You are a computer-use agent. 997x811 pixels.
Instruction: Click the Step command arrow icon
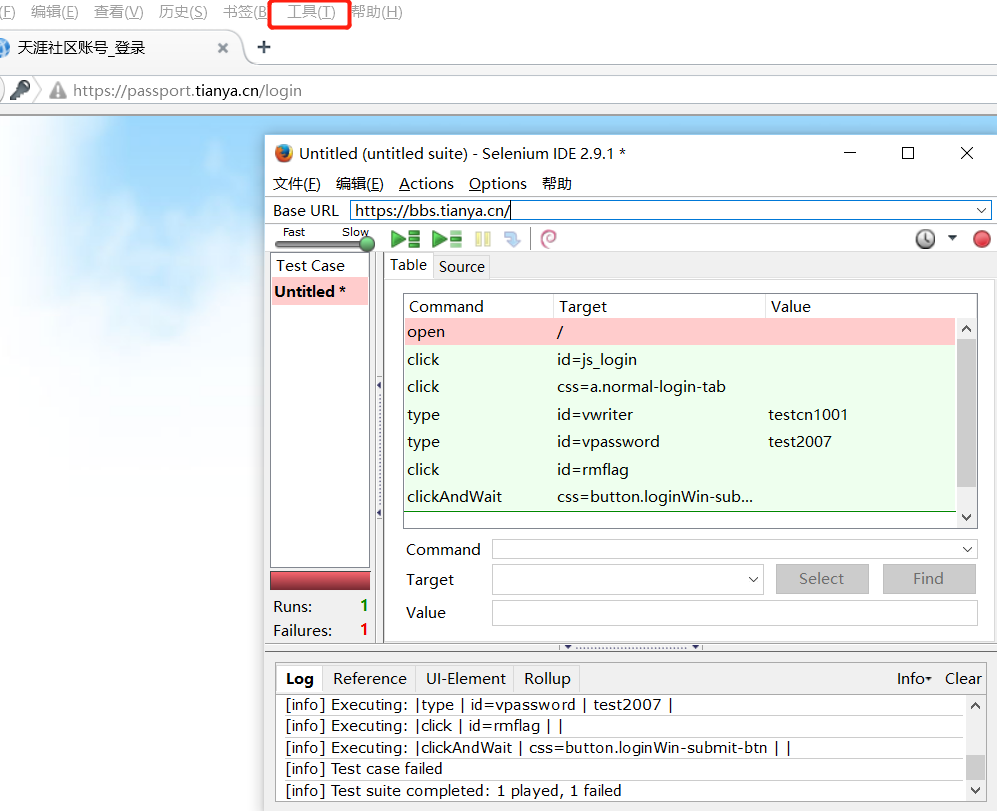(512, 239)
